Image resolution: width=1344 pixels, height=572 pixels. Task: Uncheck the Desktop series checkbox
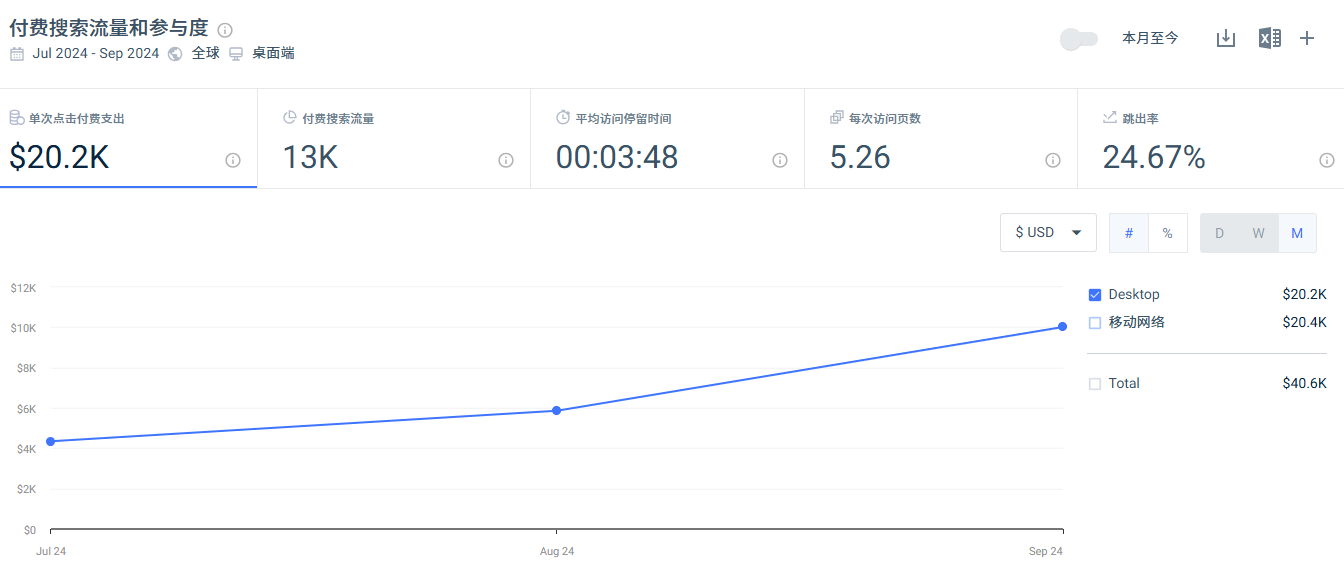1095,295
